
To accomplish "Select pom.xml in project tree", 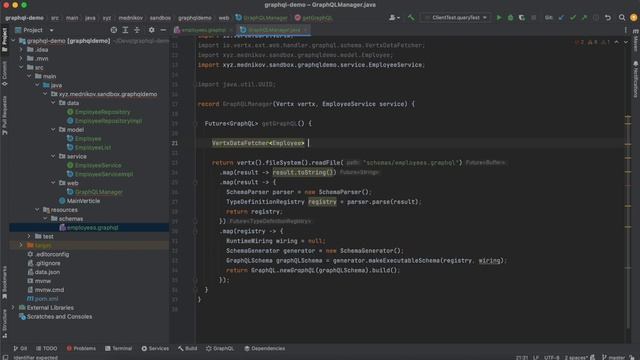I will (x=46, y=299).
